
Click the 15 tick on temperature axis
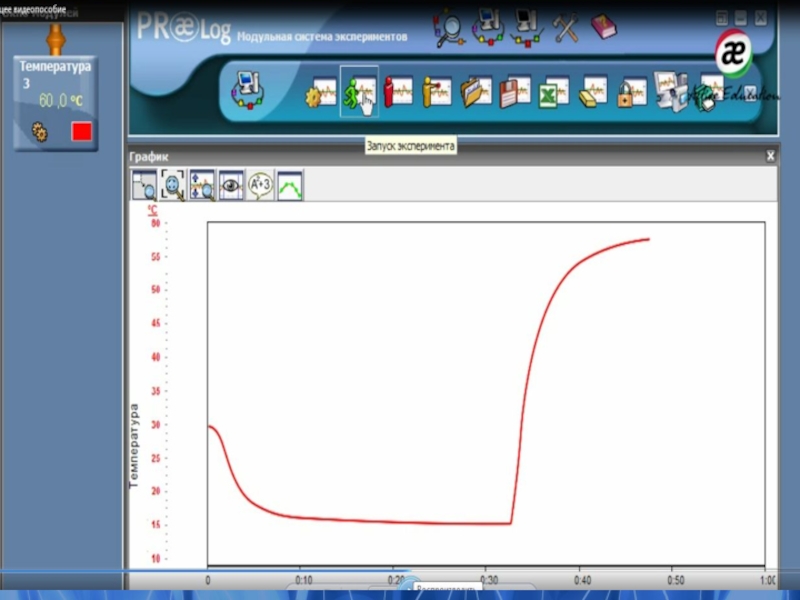click(156, 524)
